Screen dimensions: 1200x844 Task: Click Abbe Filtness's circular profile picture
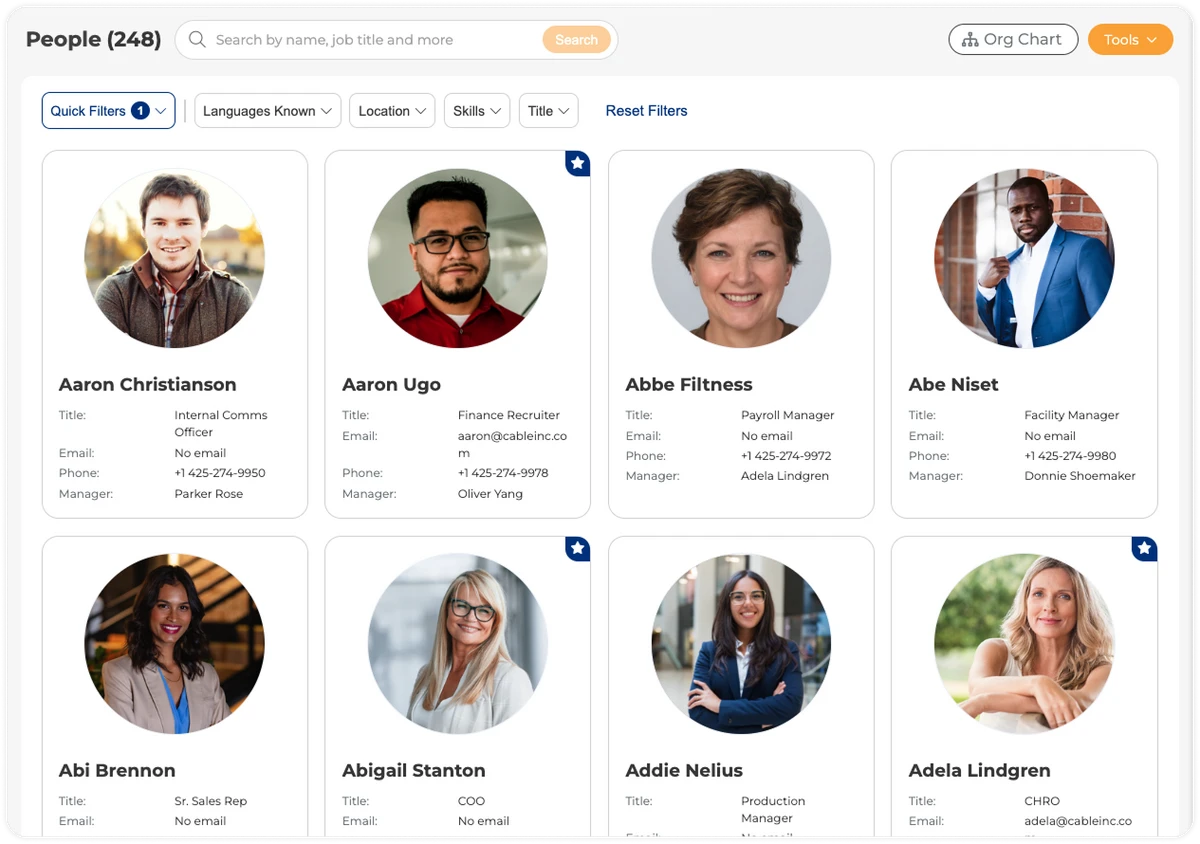[x=740, y=258]
